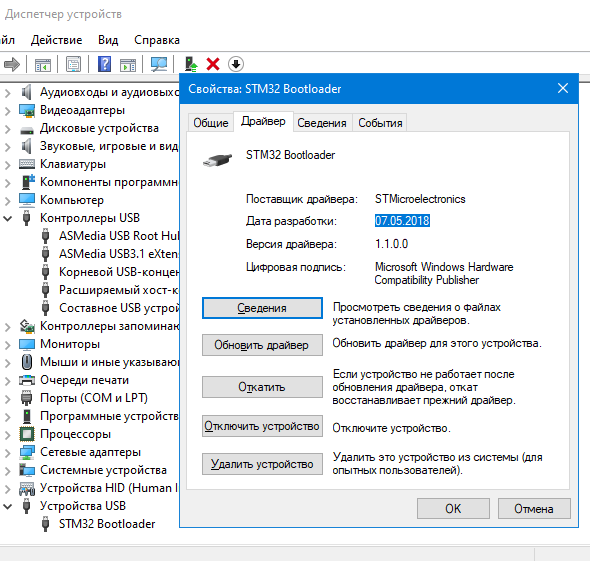
Task: Click the Устройства HID icon
Action: click(27, 488)
